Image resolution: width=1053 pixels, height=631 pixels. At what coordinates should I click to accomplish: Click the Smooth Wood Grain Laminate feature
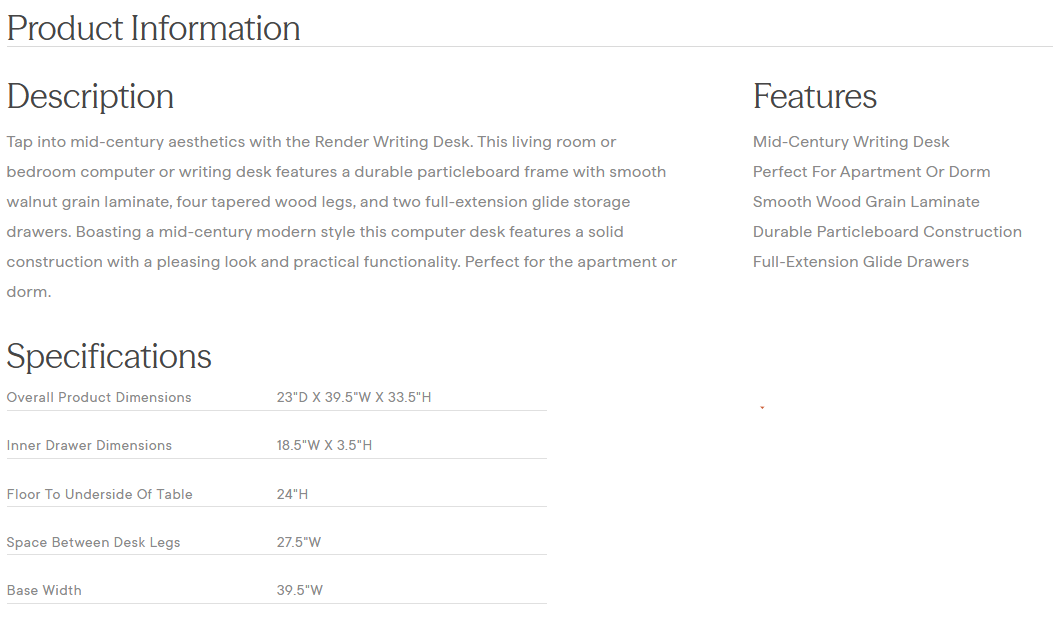[866, 202]
